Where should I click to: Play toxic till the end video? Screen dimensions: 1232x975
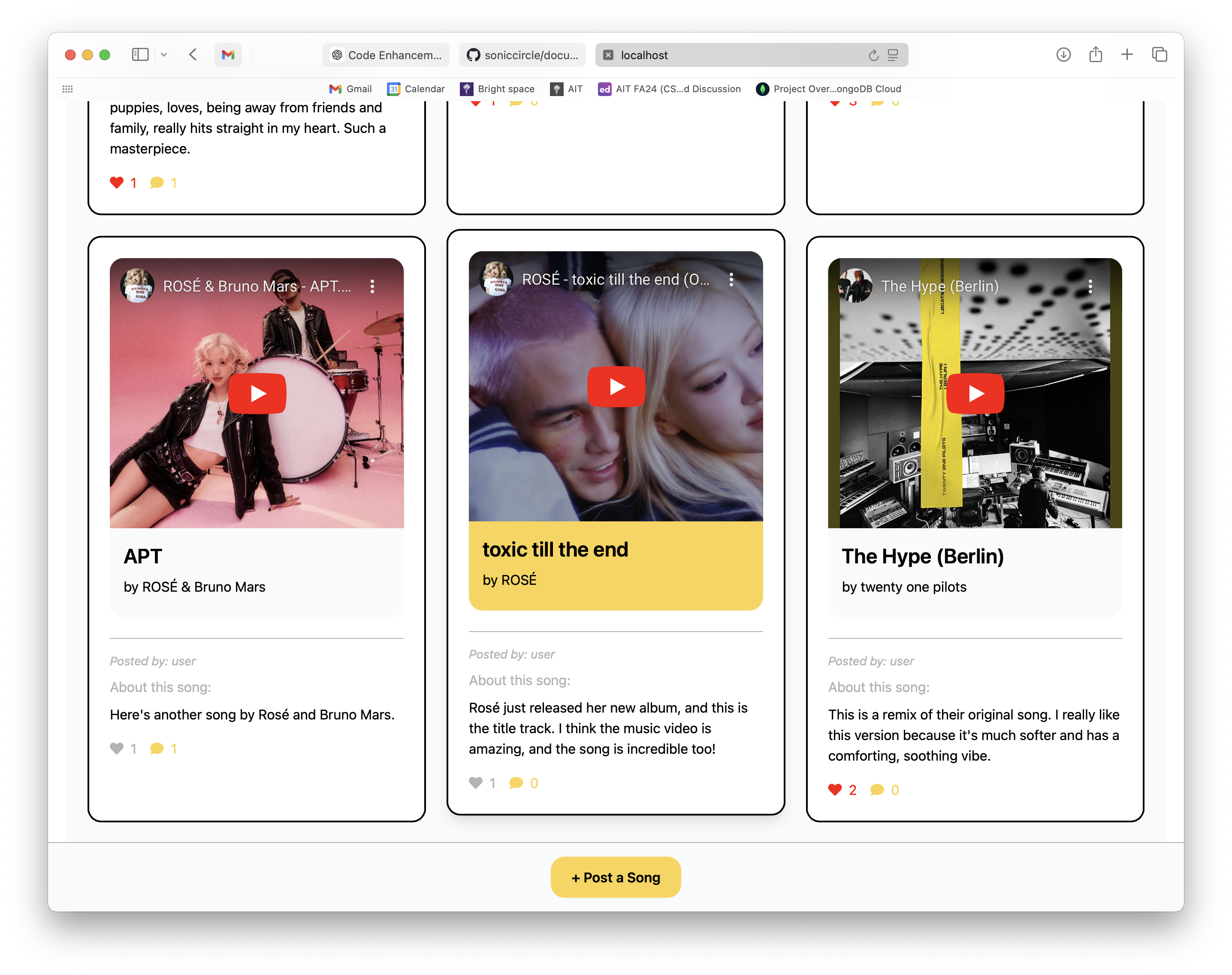616,386
